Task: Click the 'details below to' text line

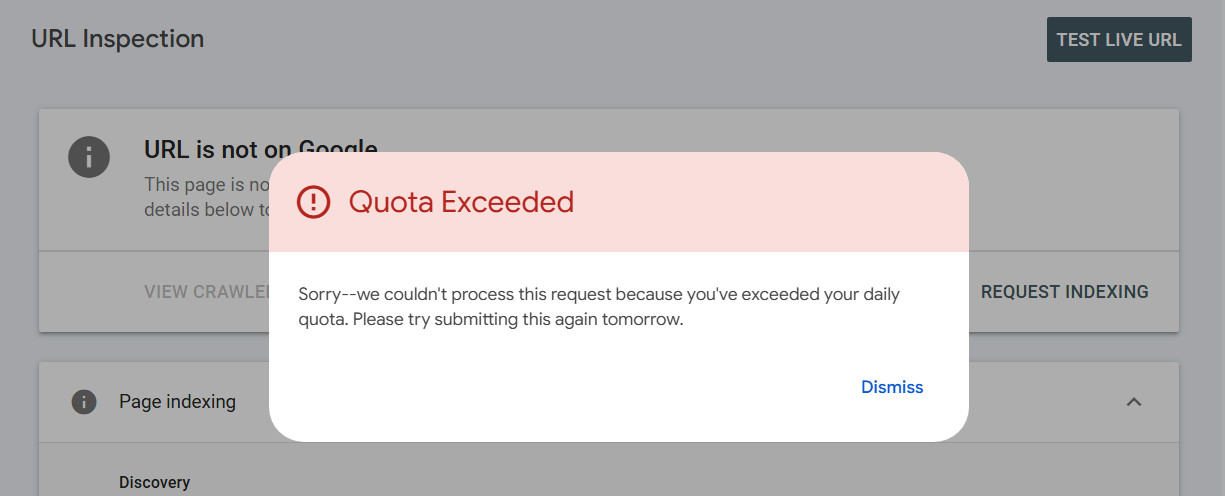Action: click(x=206, y=210)
